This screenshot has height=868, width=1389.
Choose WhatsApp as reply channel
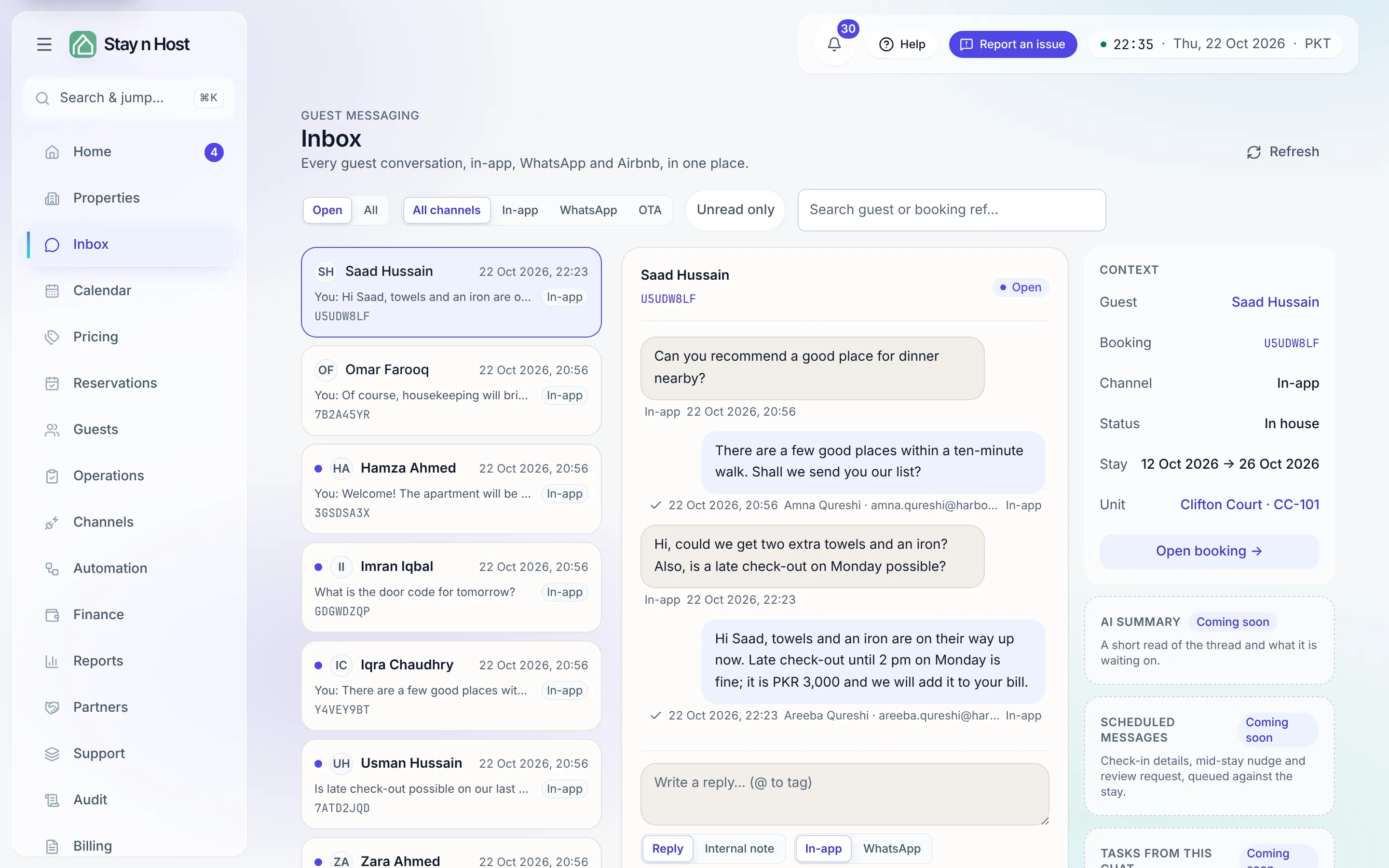click(892, 849)
